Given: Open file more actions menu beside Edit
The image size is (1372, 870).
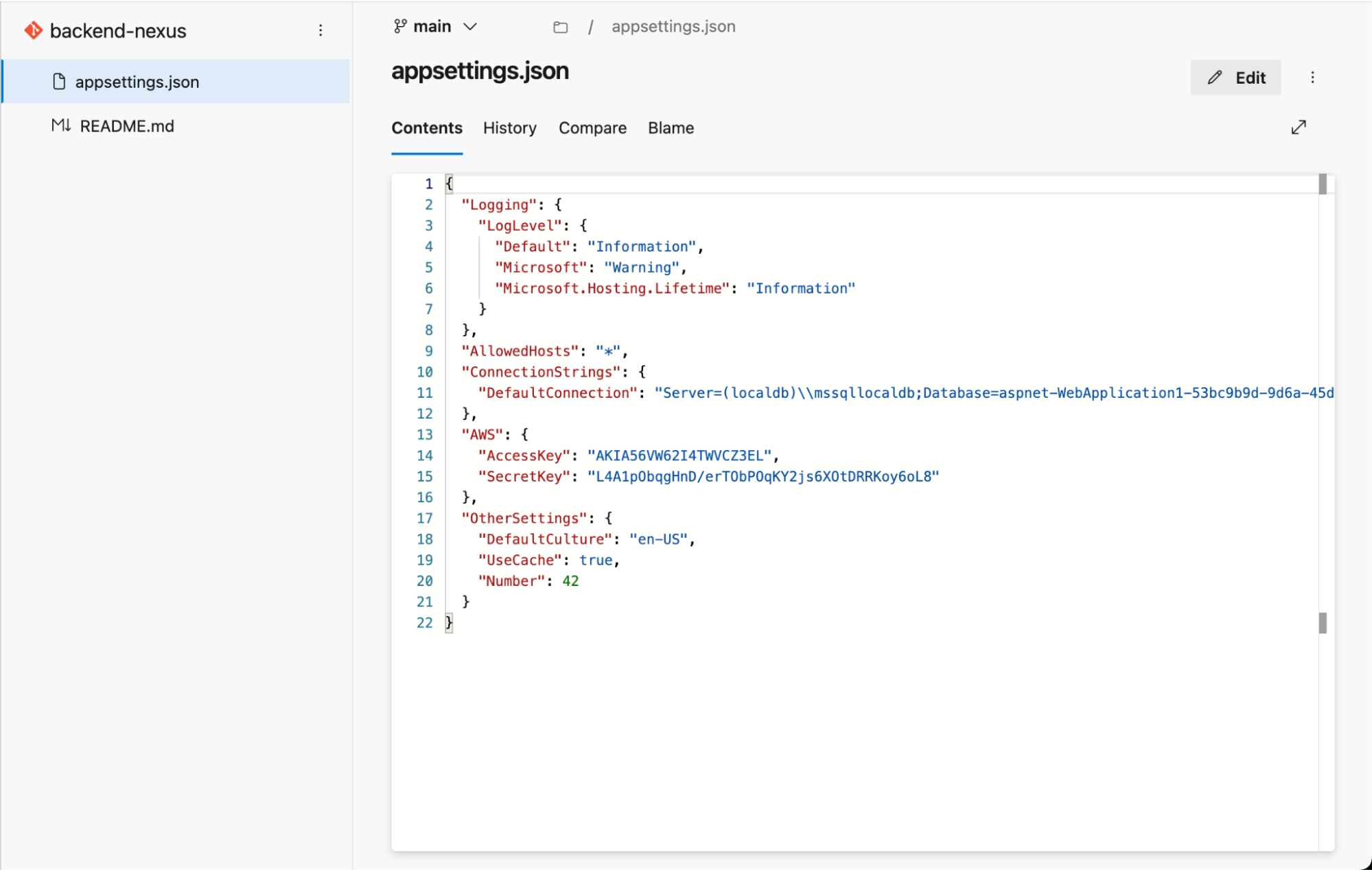Looking at the screenshot, I should tap(1312, 78).
